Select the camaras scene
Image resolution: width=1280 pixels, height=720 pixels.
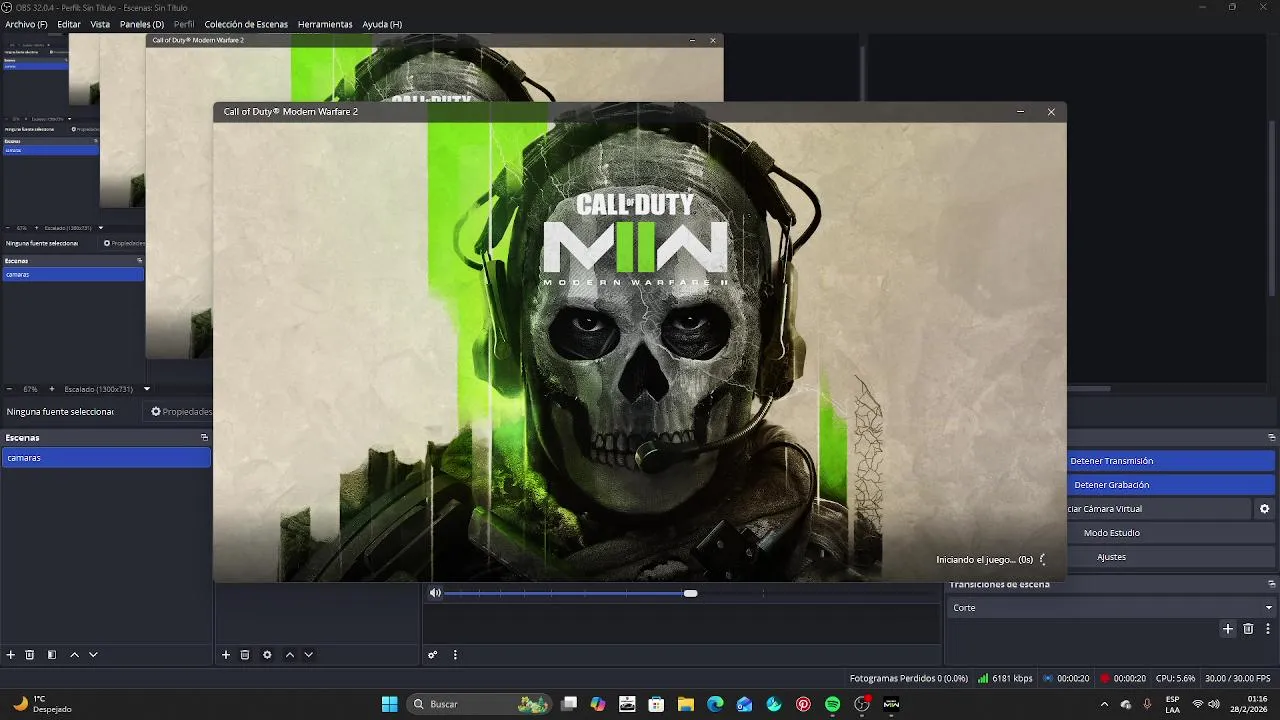(106, 458)
